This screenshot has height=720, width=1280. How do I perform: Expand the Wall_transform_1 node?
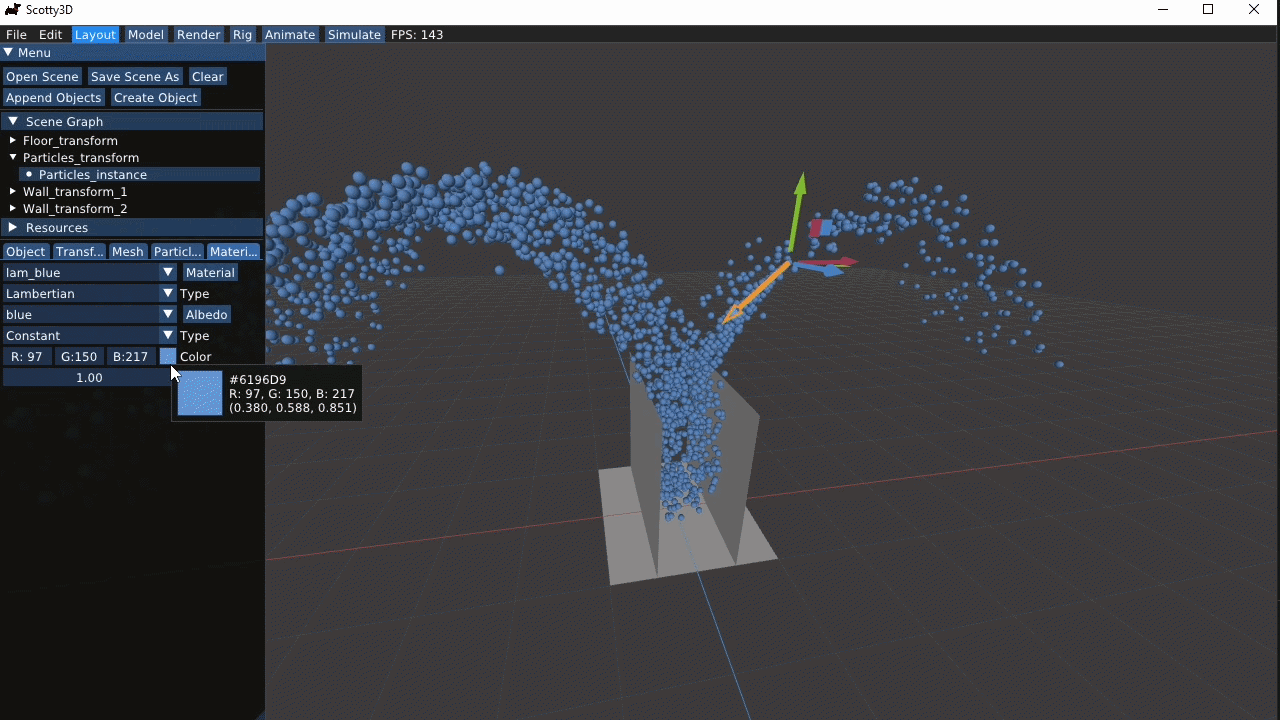[13, 192]
